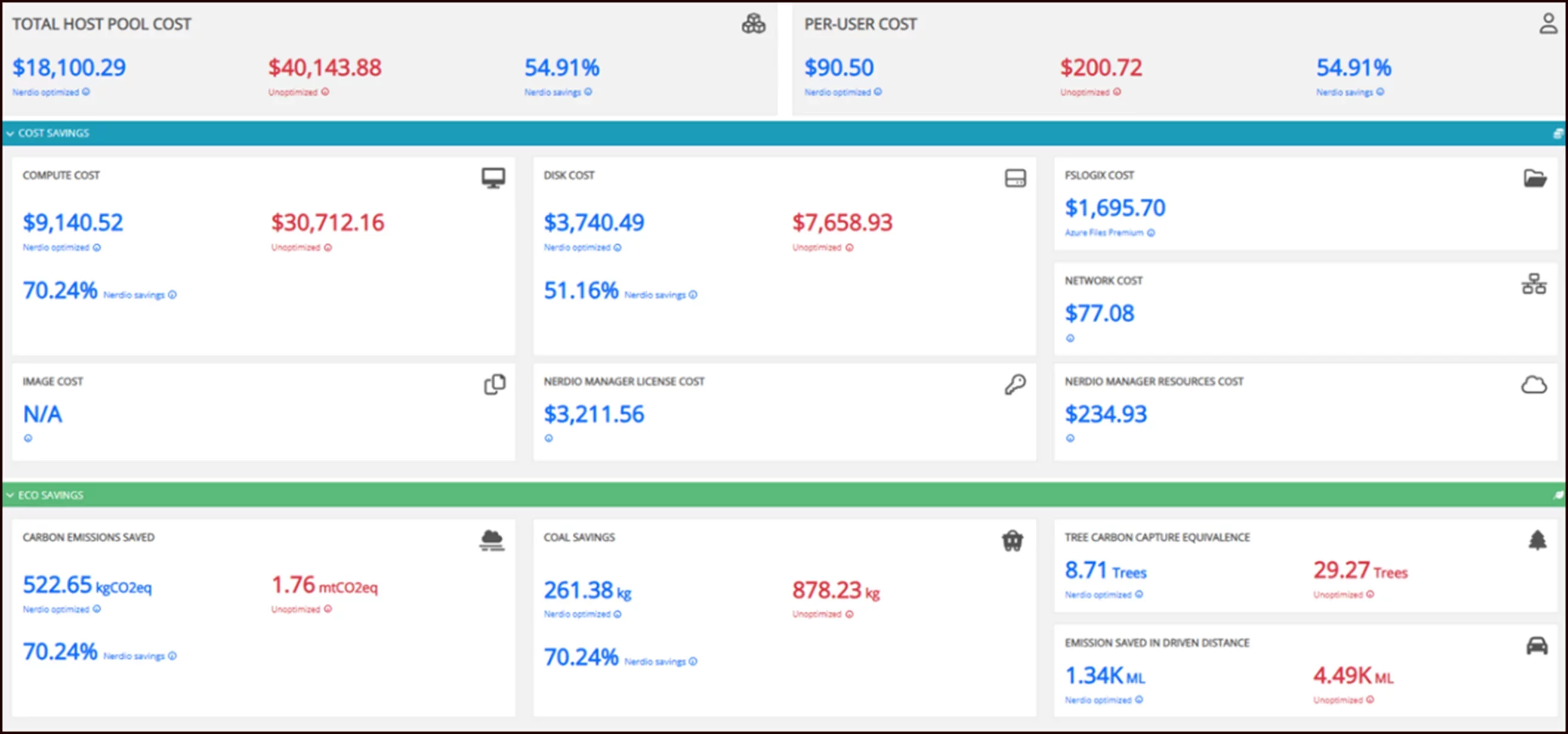Click the Nerdio savings info icon under 51.16%
Viewport: 1568px width, 734px height.
tap(693, 295)
